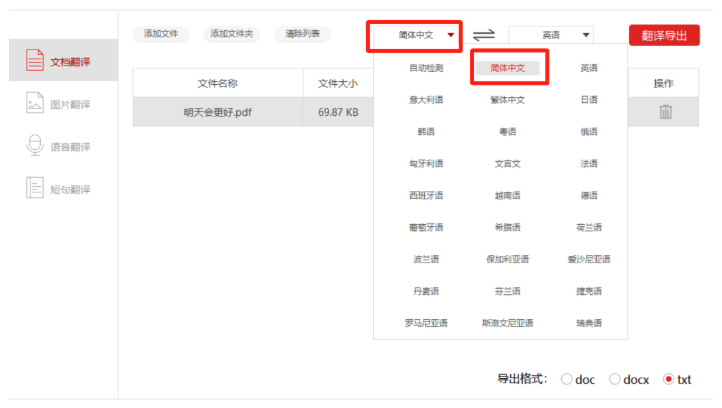Click the 语音翻译 microphone icon

pyautogui.click(x=34, y=146)
